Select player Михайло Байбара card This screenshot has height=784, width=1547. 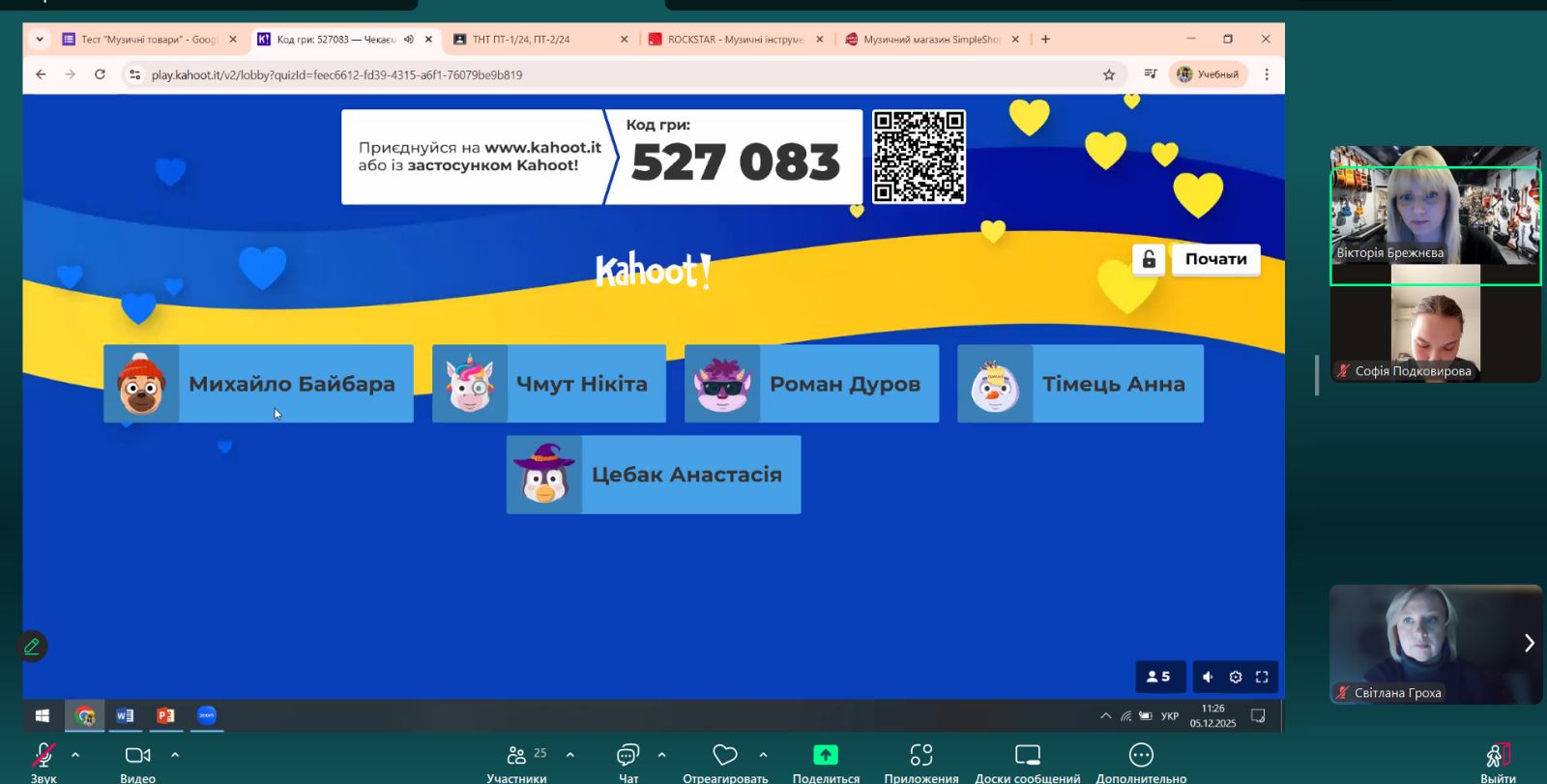tap(258, 384)
